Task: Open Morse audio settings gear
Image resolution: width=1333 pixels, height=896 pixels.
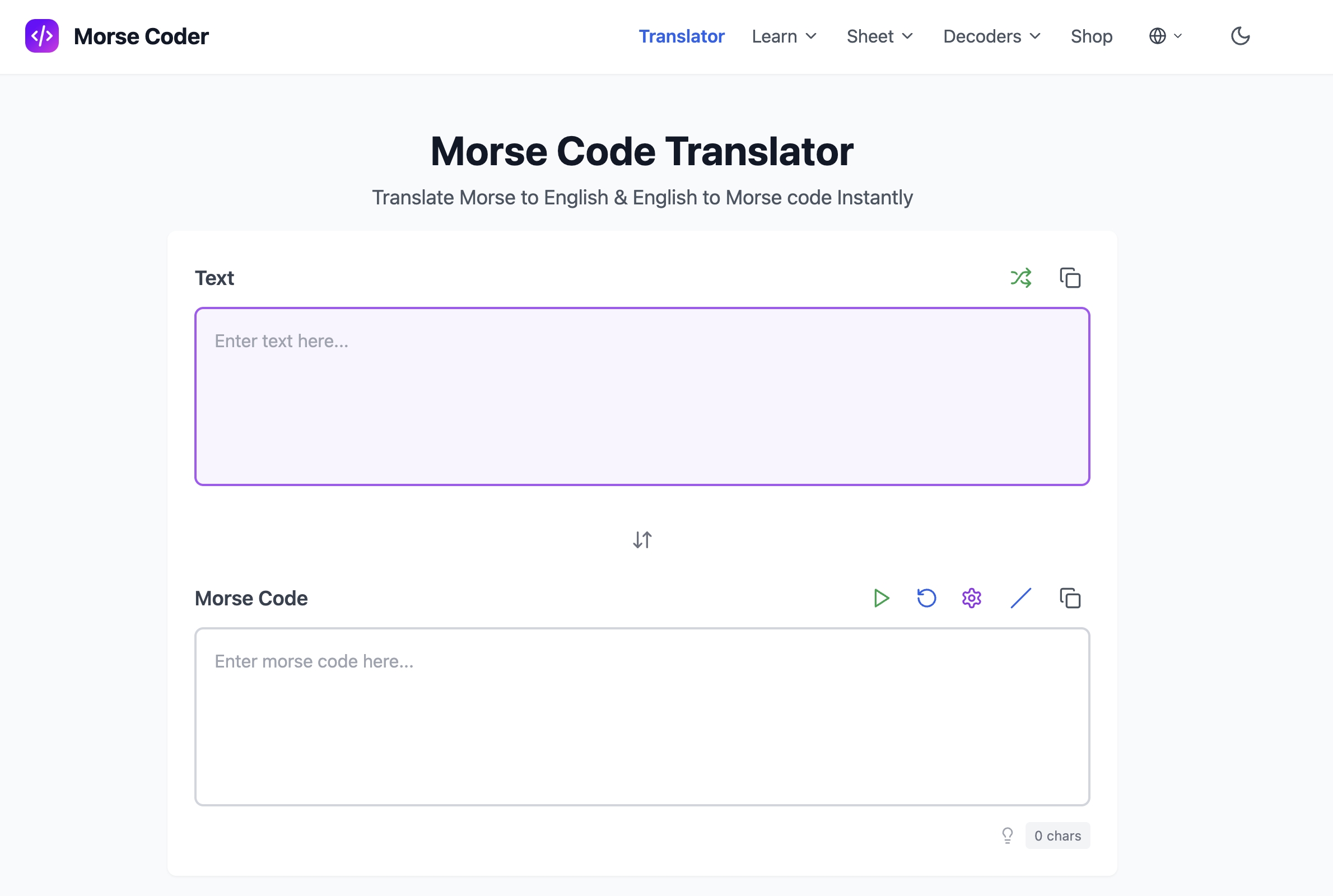Action: point(971,598)
